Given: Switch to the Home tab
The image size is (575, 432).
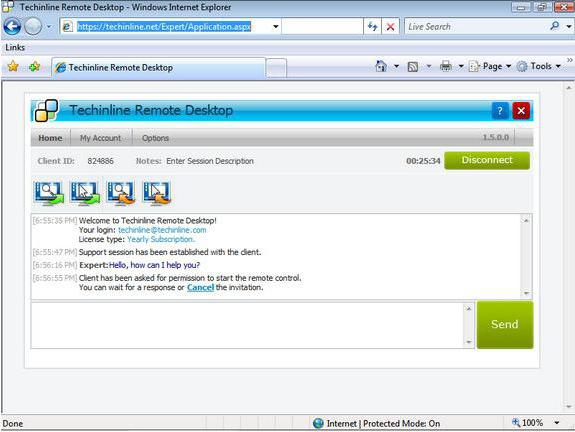Looking at the screenshot, I should 50,138.
